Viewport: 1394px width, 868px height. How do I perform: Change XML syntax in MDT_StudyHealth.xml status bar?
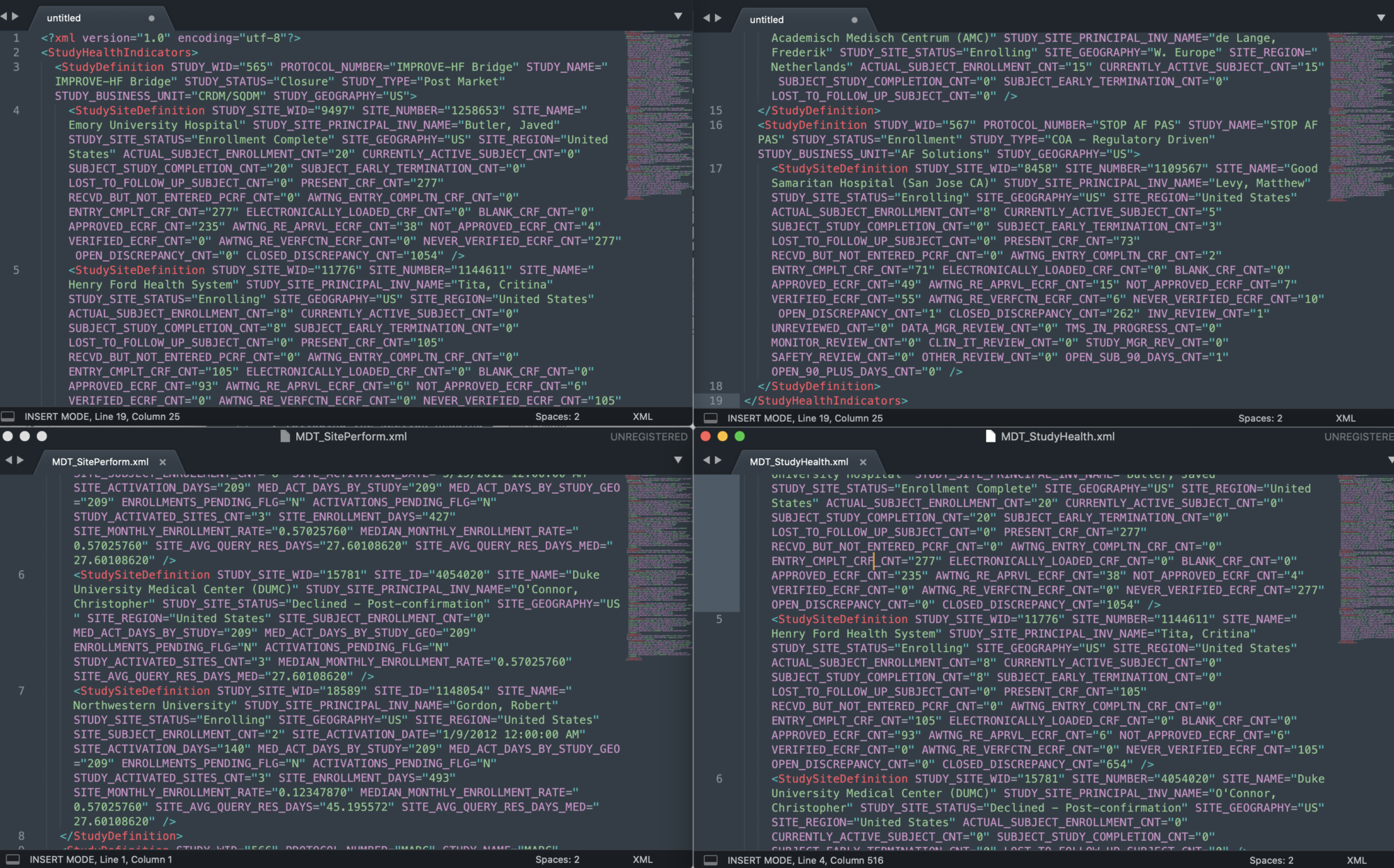pos(1357,860)
